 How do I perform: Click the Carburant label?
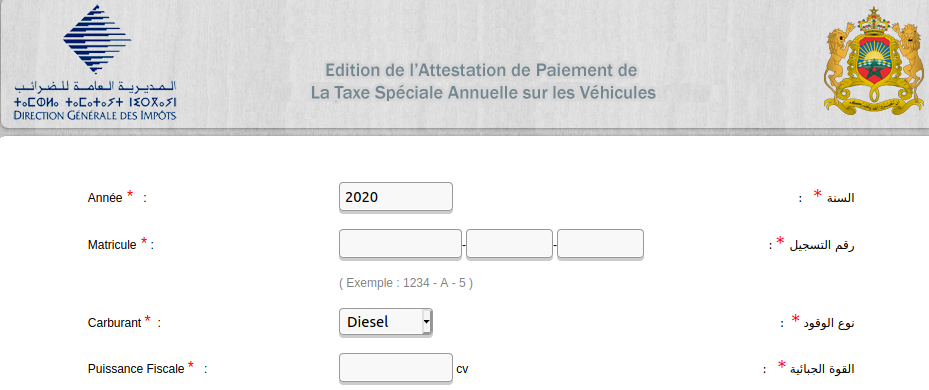114,323
